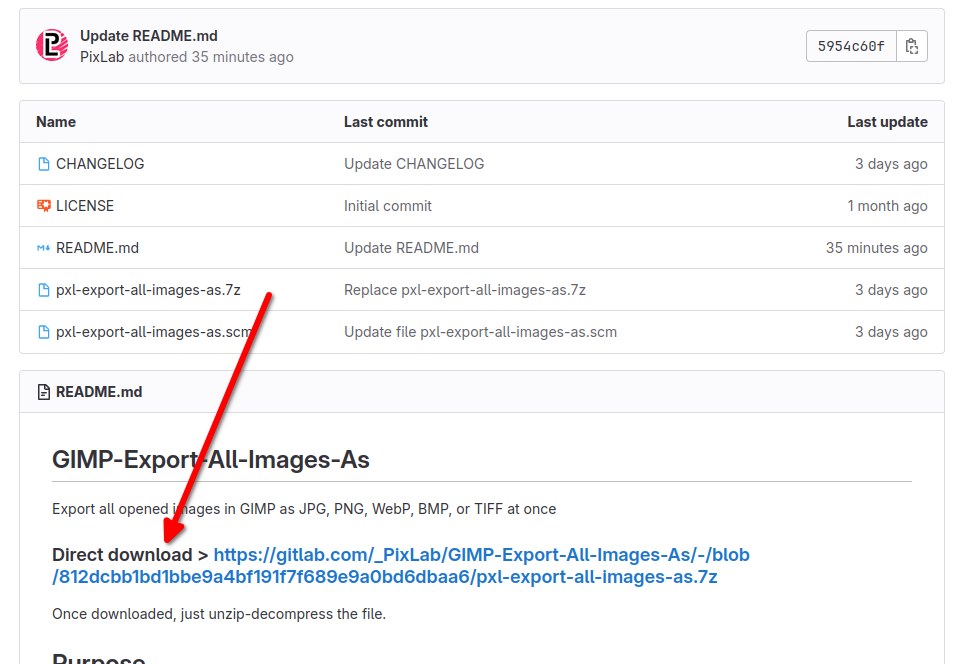Click the README.md panel header title
Screen dimensions: 959x664
99,392
